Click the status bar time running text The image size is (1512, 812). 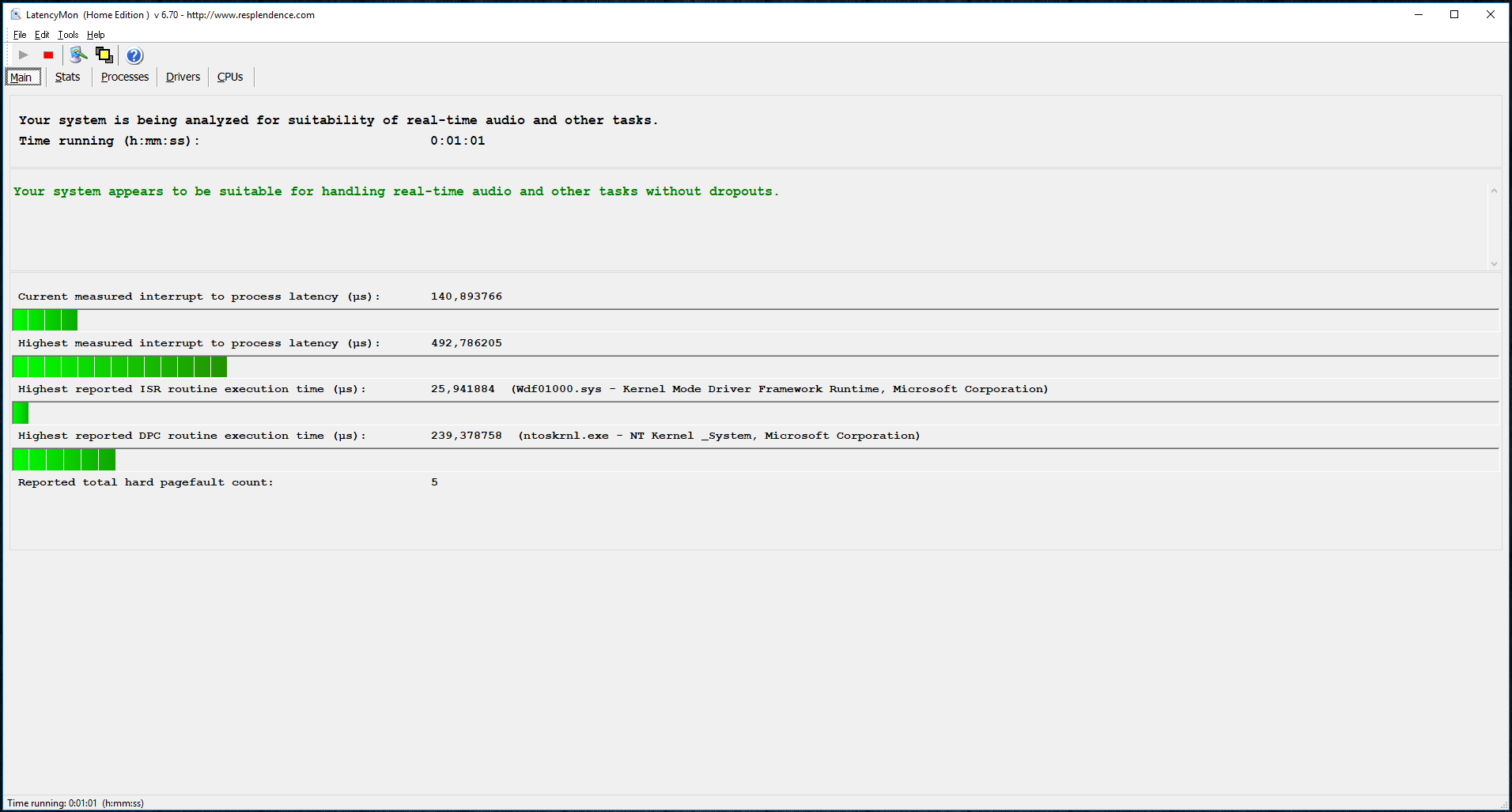tap(75, 803)
